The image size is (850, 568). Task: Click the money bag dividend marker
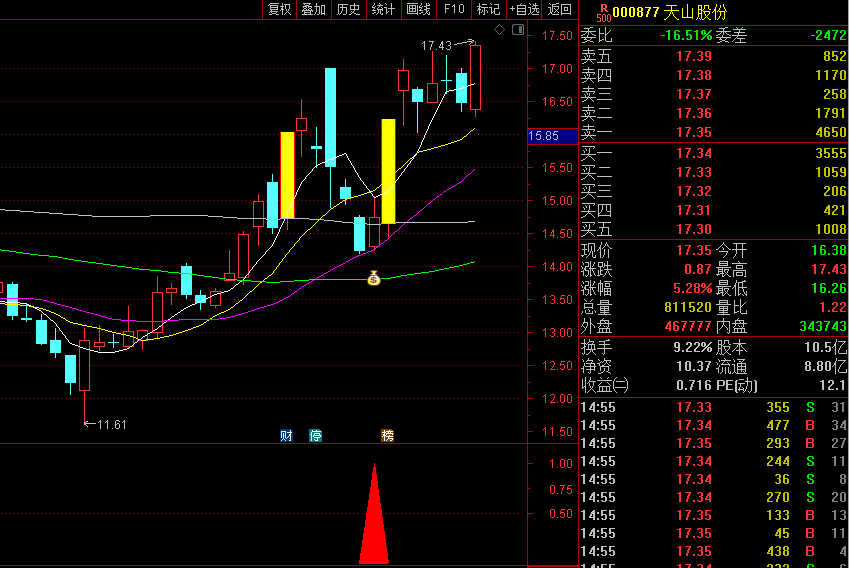click(x=374, y=277)
